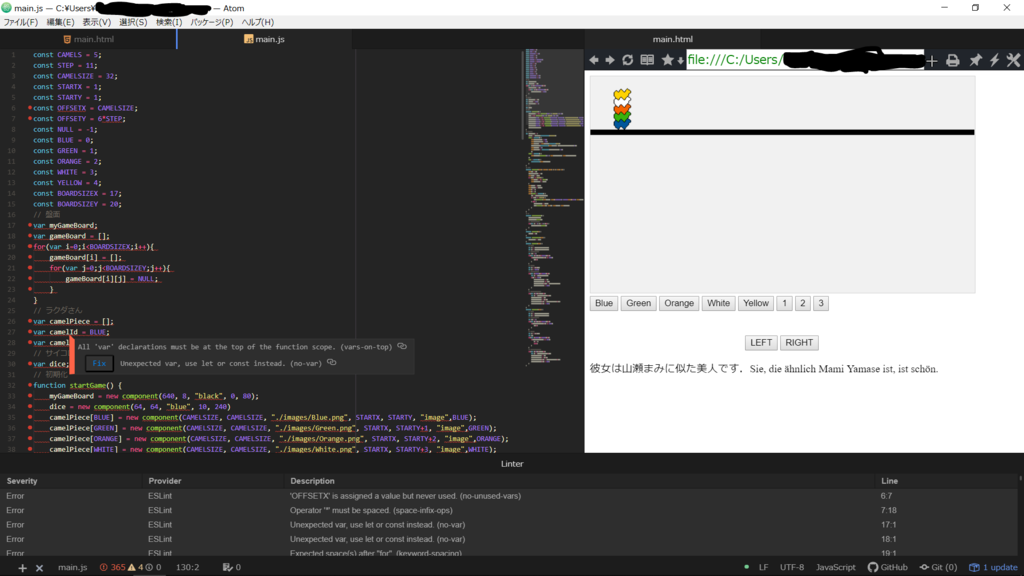Click the button labeled 3
This screenshot has width=1024, height=576.
pos(821,303)
